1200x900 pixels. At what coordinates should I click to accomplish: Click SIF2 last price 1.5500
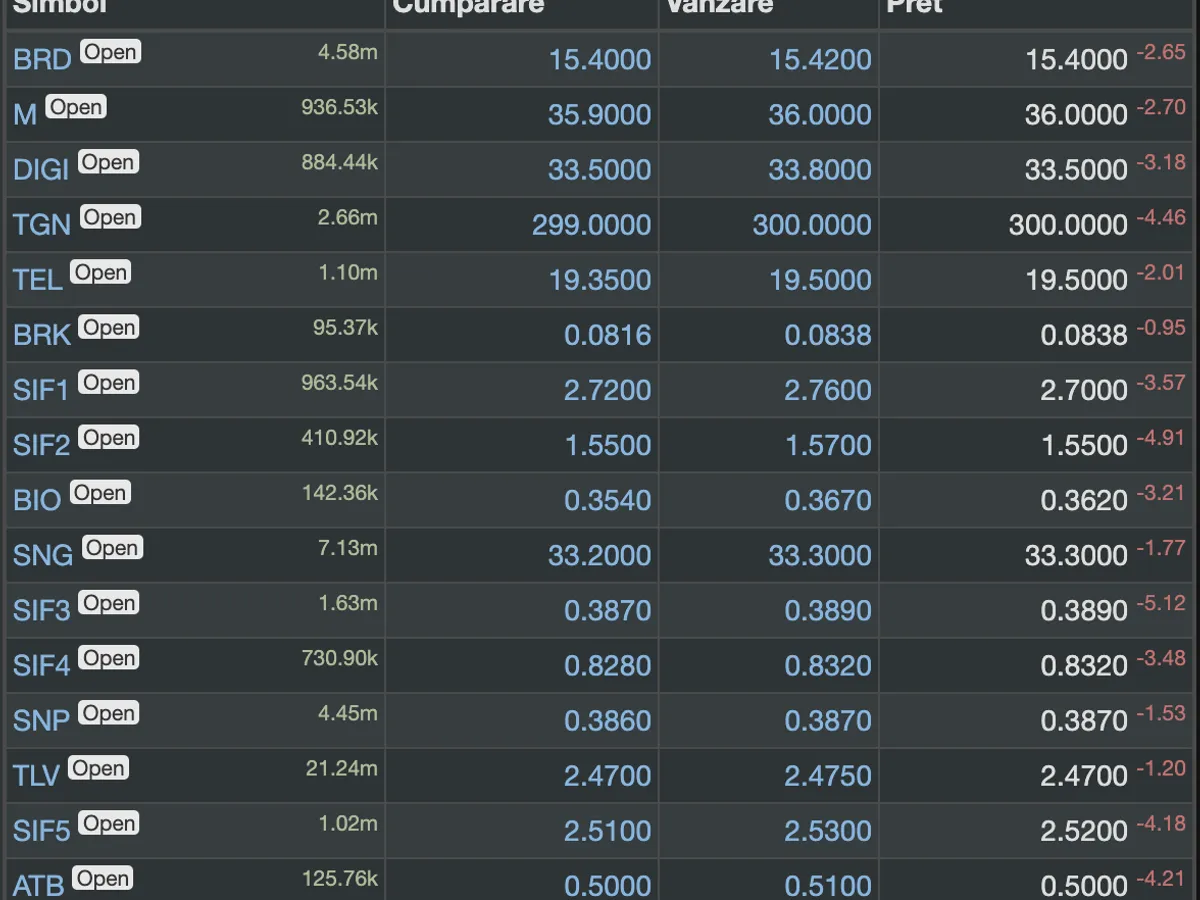click(x=1085, y=445)
